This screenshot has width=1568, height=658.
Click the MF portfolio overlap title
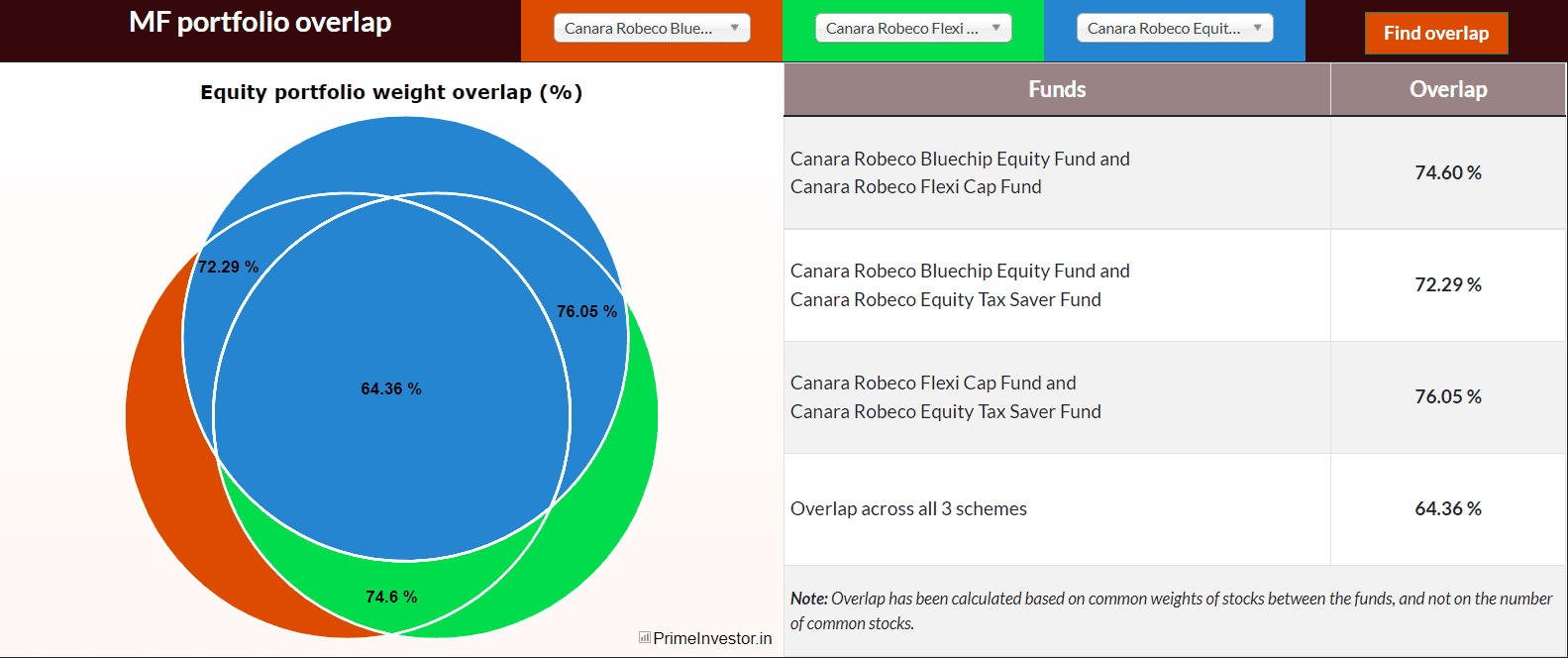(260, 22)
